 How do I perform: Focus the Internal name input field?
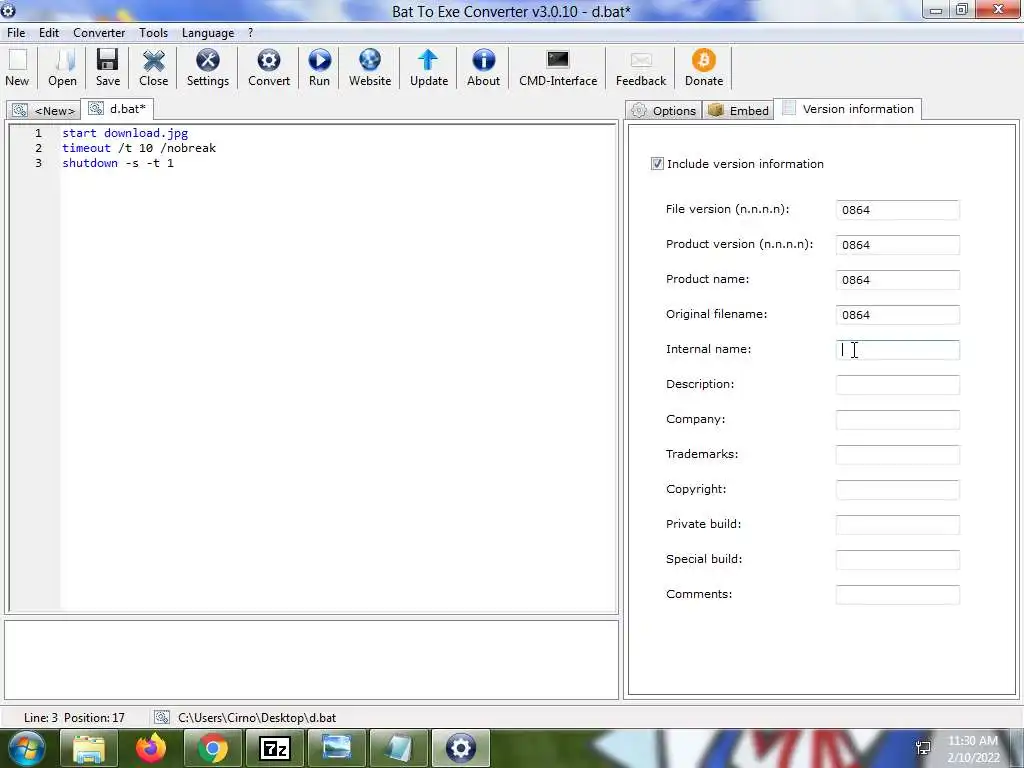tap(897, 350)
